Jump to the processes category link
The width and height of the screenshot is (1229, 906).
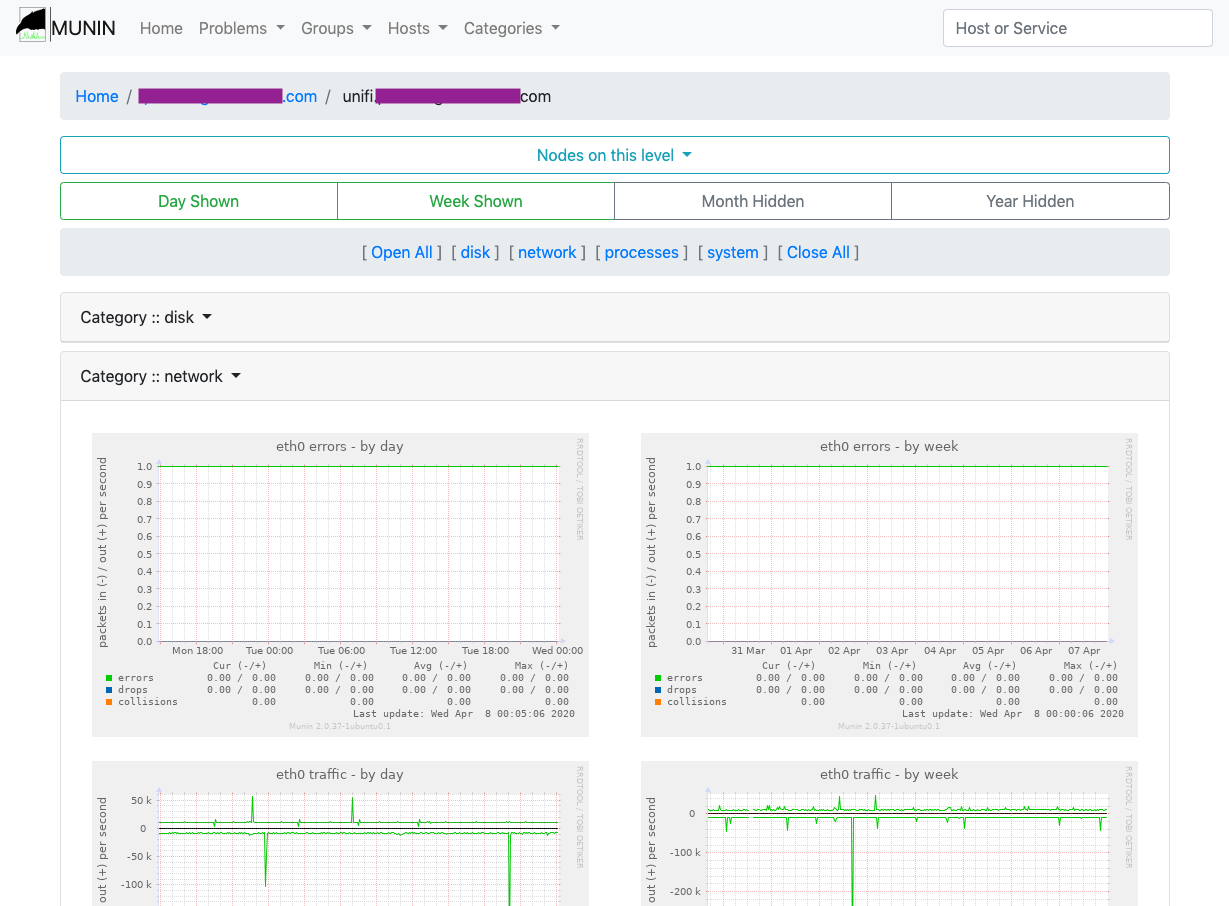click(641, 252)
